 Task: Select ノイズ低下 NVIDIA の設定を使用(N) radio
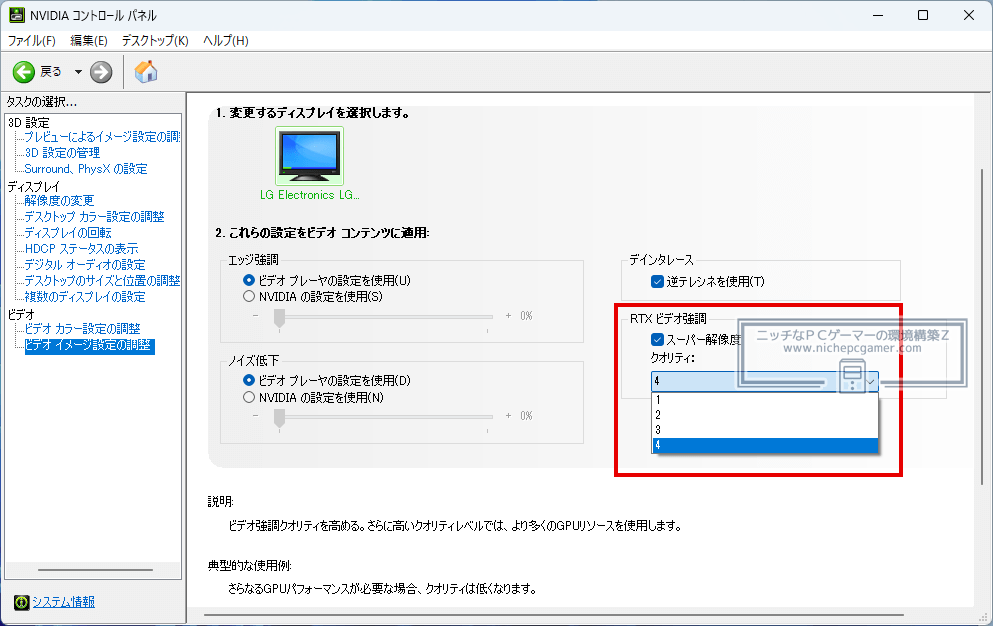249,397
